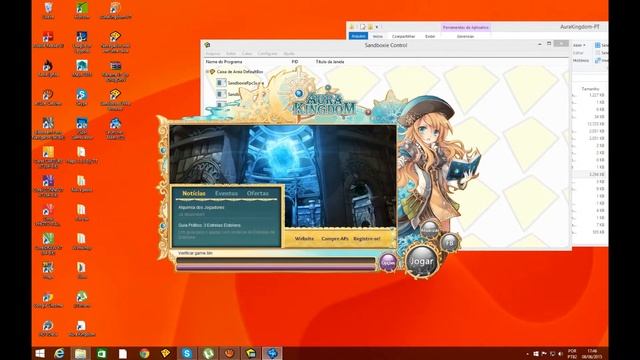
Task: Switch to the Notícias tab in launcher
Action: pyautogui.click(x=193, y=193)
